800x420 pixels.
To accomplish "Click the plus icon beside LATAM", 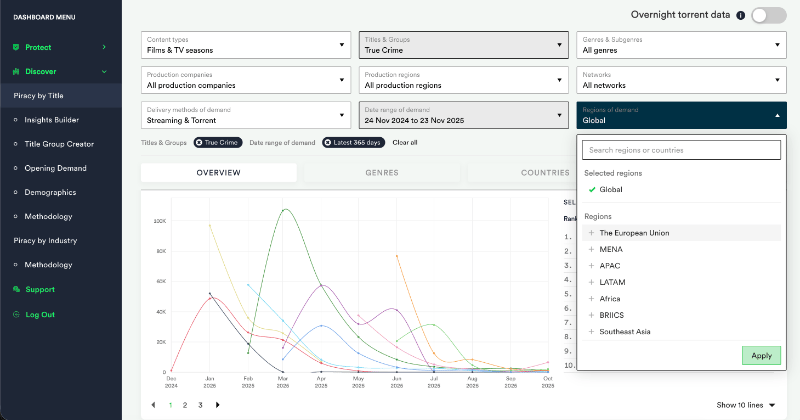I will (x=591, y=282).
